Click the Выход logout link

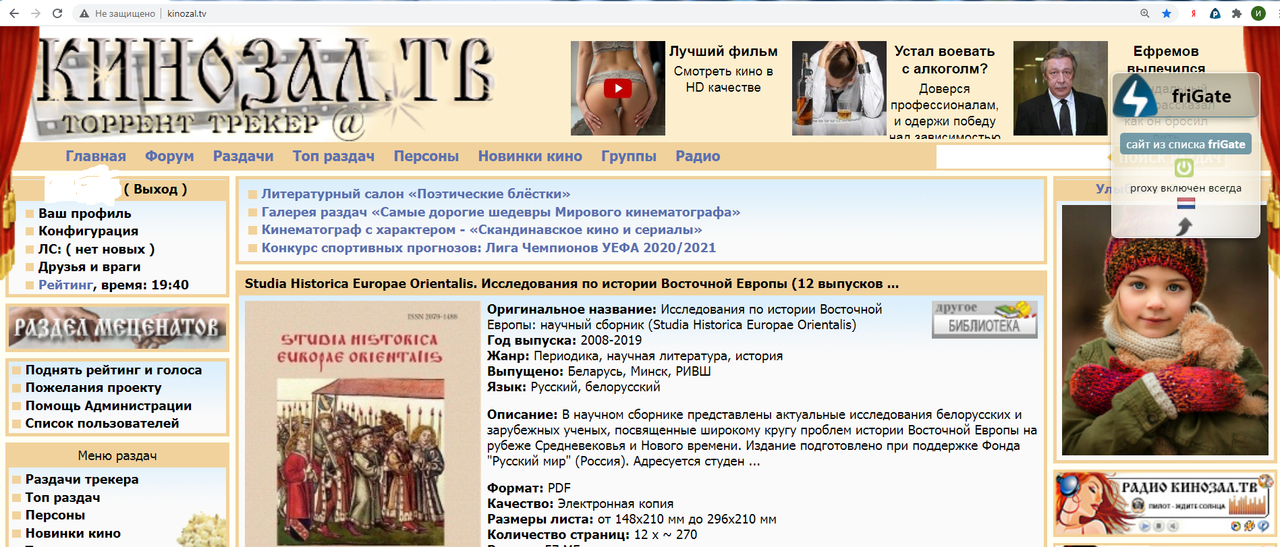(x=155, y=189)
